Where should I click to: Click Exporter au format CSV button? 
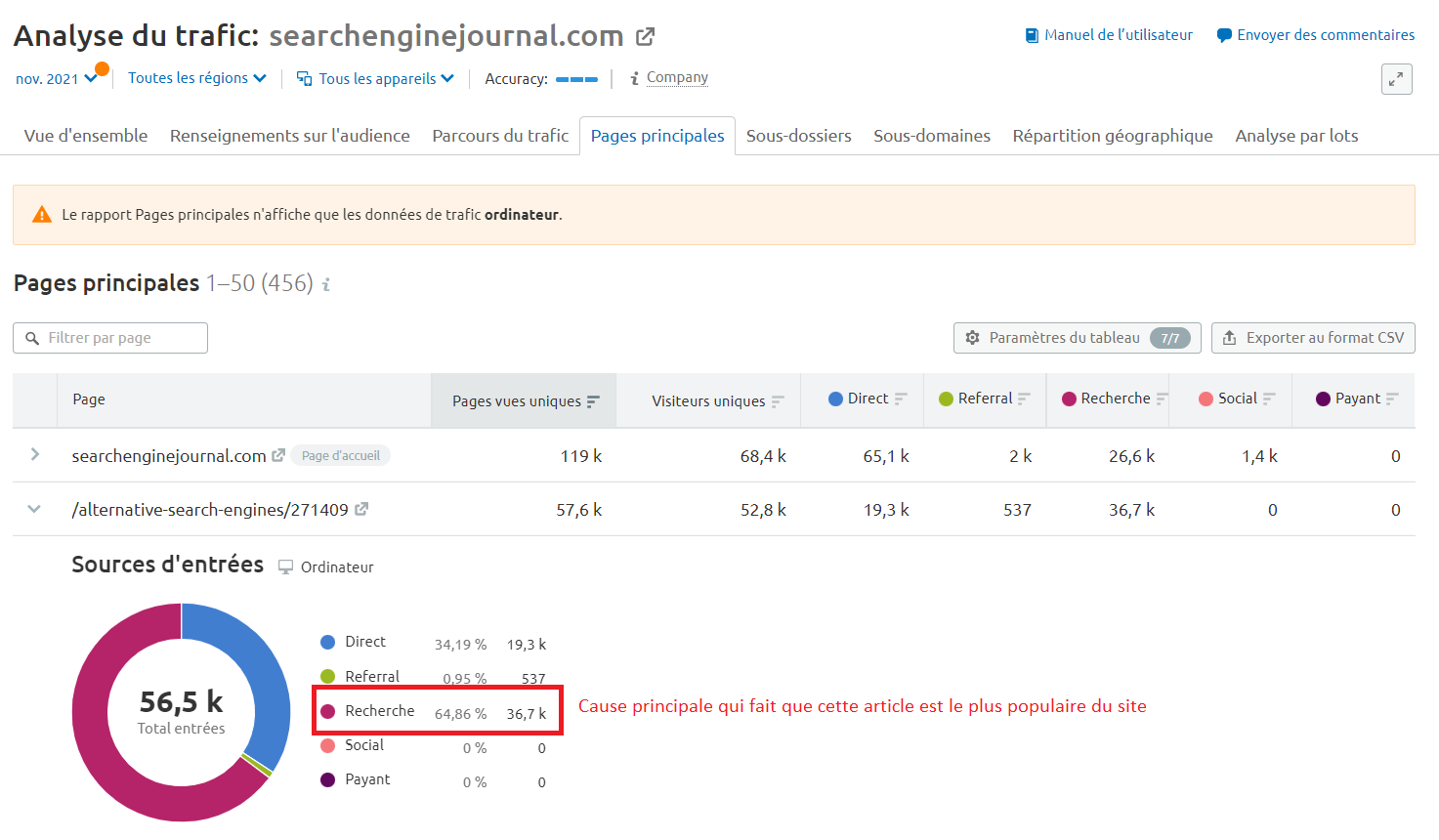point(1313,338)
